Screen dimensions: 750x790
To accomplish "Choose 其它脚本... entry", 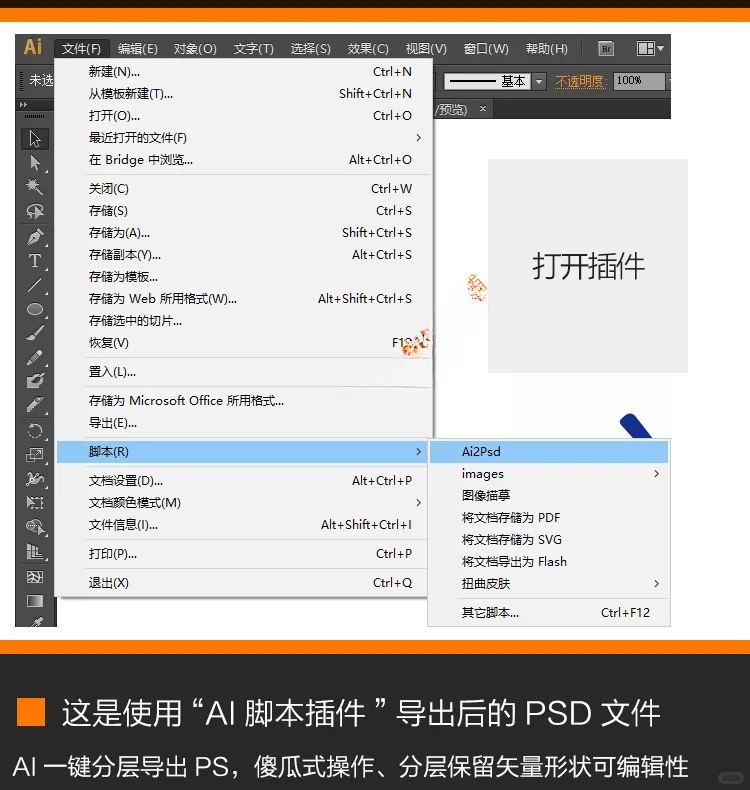I will (x=549, y=613).
